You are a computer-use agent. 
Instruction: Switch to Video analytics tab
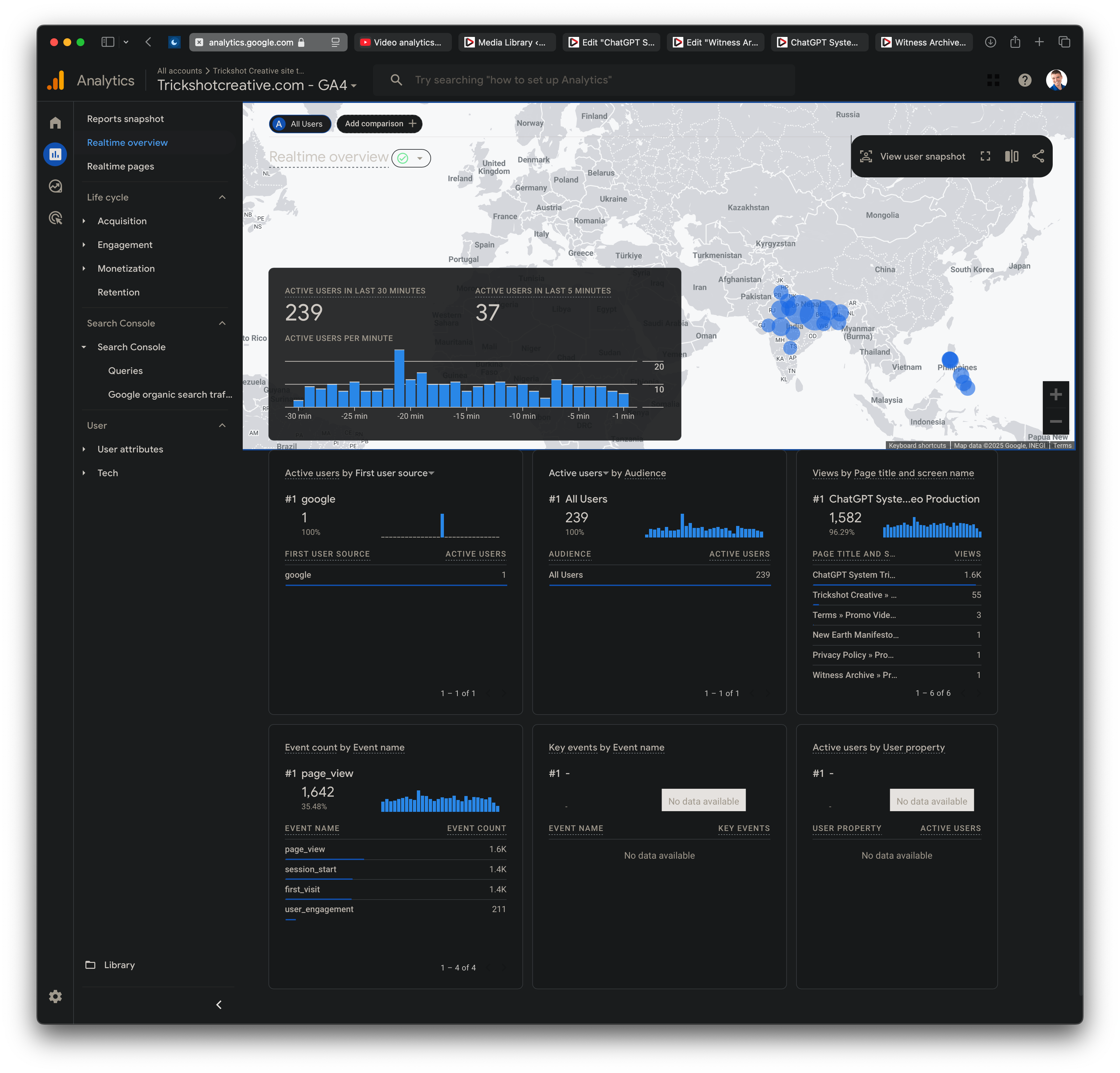(x=403, y=42)
